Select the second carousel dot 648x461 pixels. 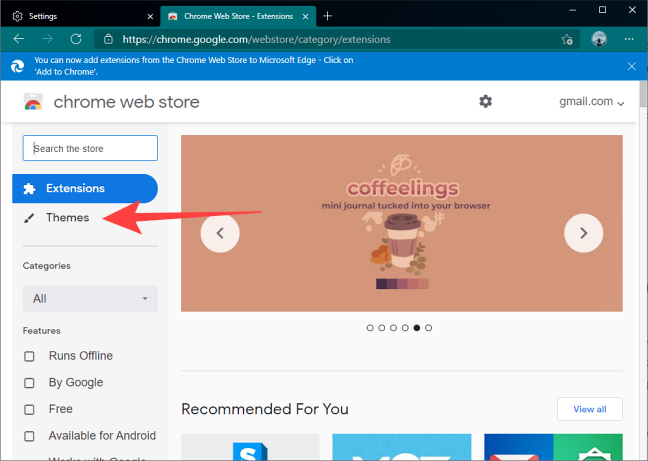381,328
